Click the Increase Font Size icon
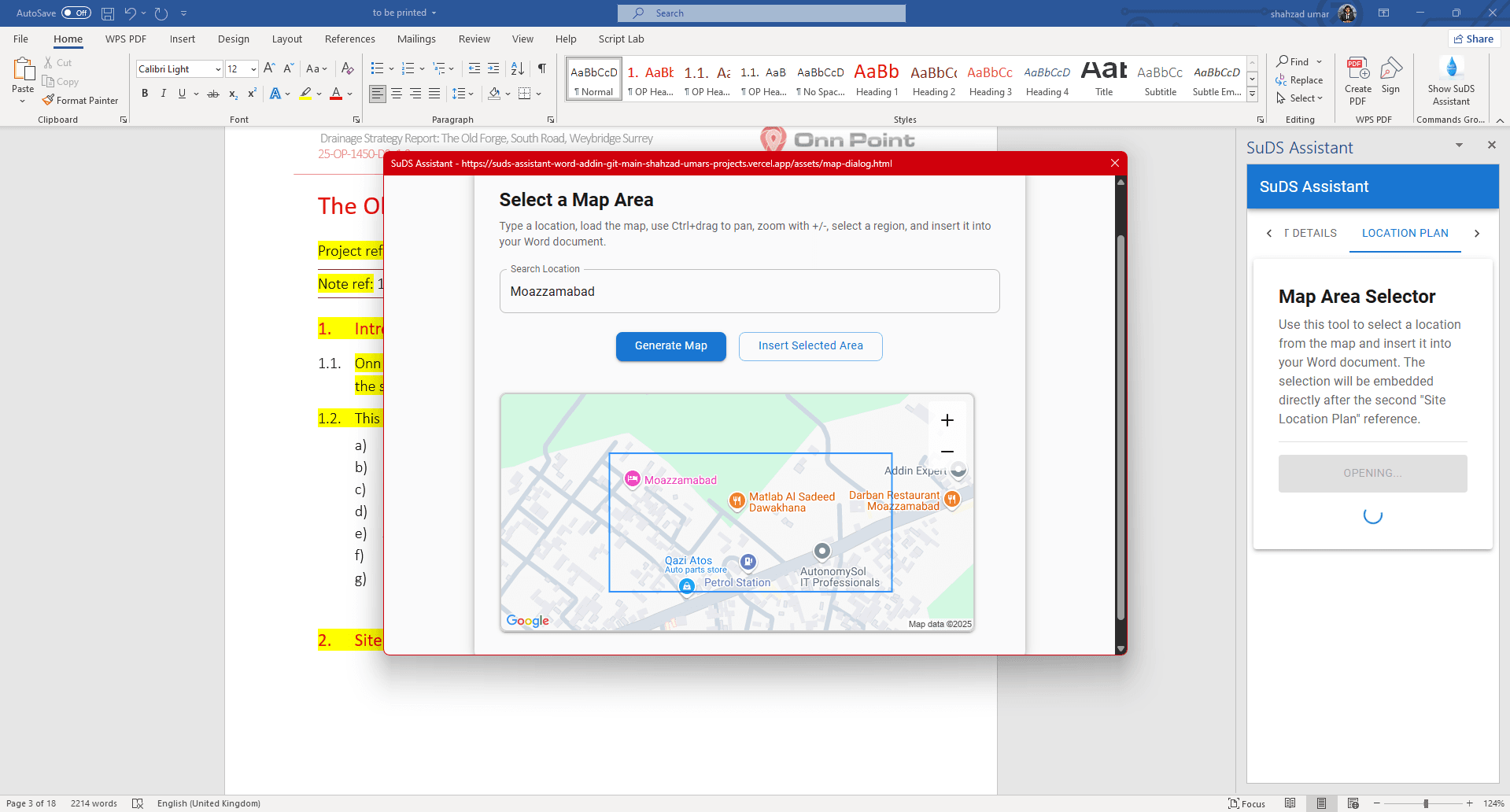This screenshot has height=812, width=1510. [x=269, y=68]
